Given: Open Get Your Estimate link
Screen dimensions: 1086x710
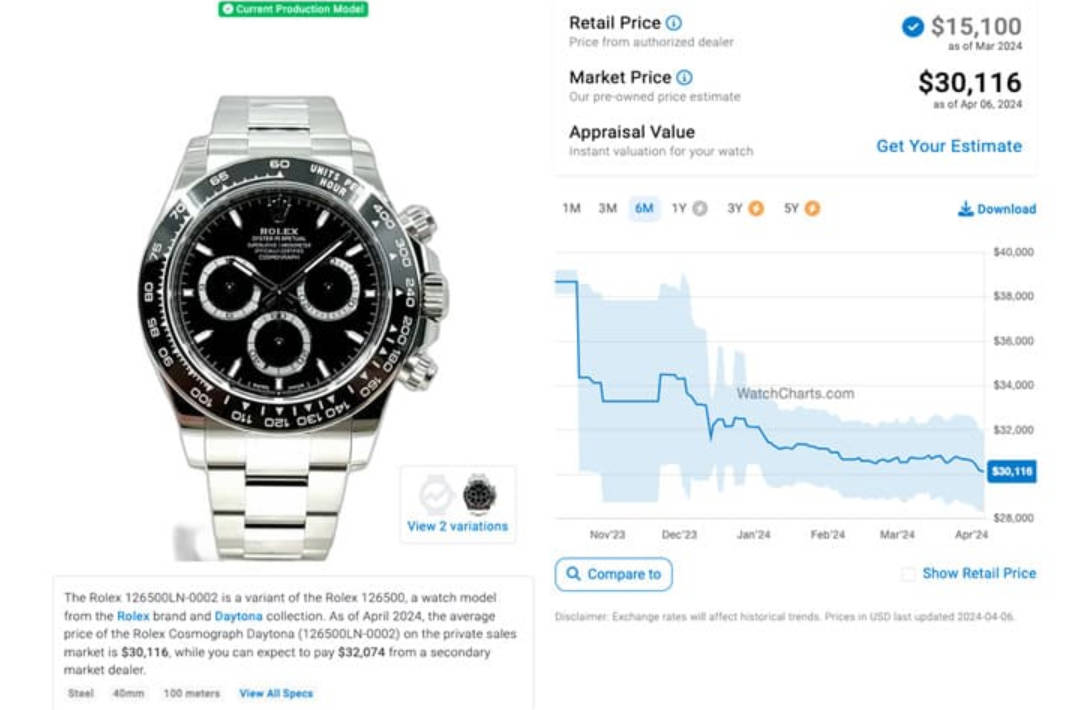Looking at the screenshot, I should click(x=949, y=146).
